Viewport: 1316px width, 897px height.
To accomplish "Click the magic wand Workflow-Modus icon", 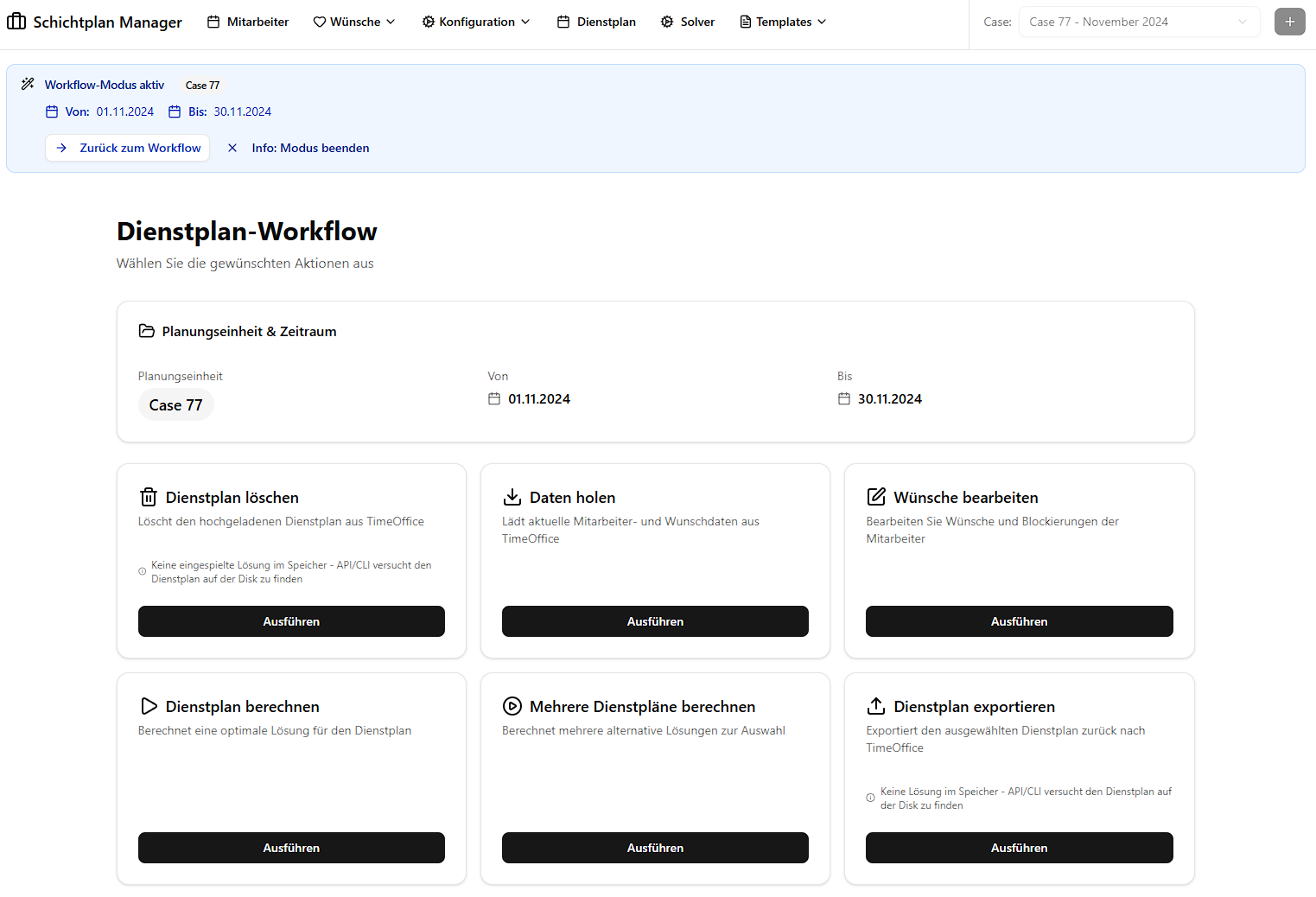I will (x=28, y=85).
